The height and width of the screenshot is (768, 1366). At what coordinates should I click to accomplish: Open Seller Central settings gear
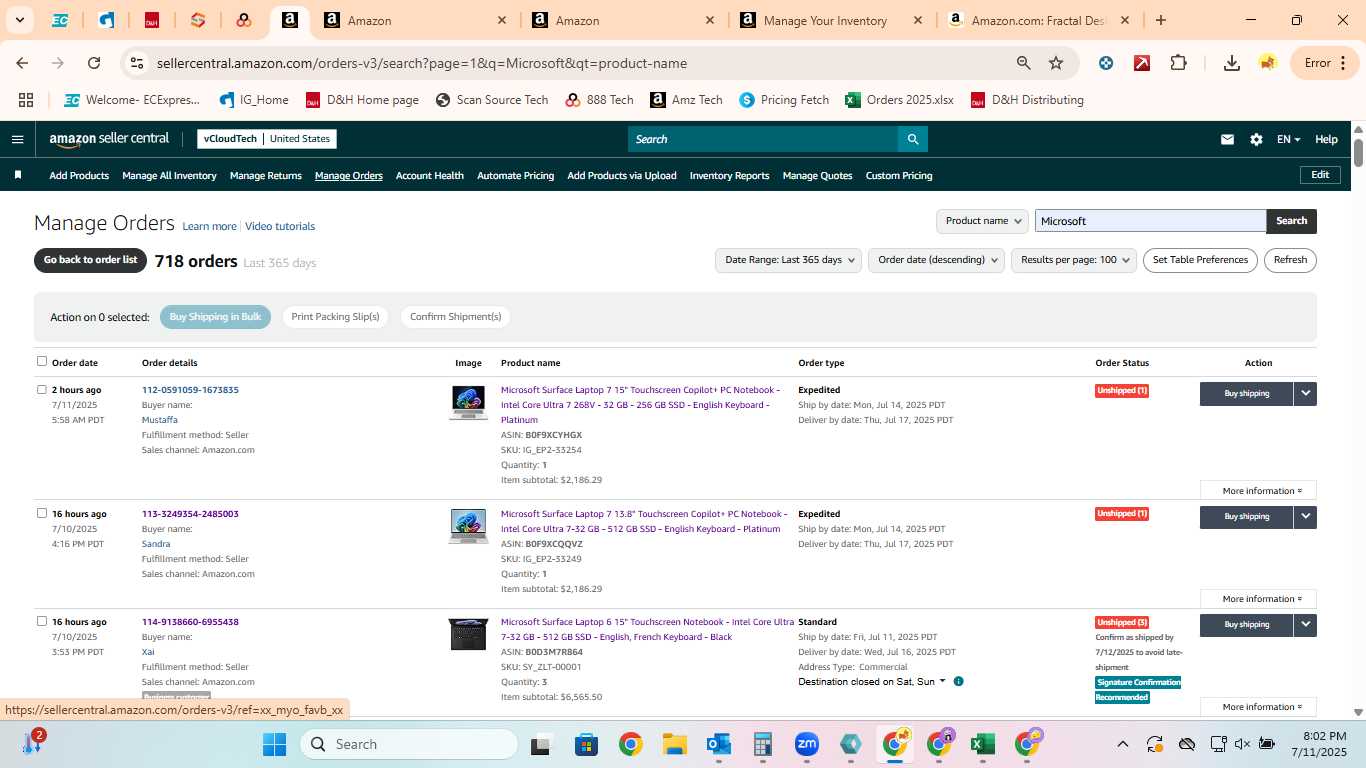click(1256, 139)
